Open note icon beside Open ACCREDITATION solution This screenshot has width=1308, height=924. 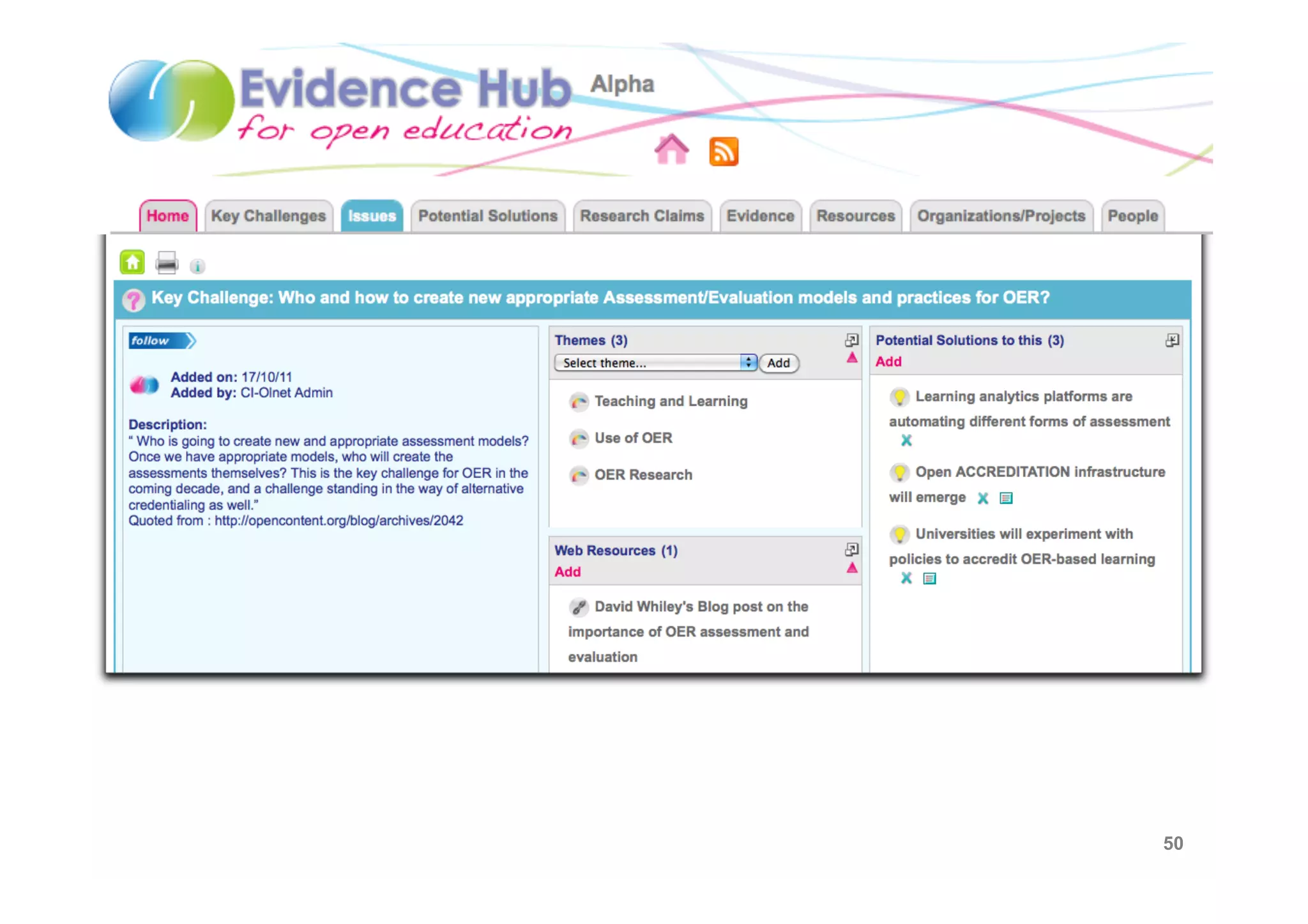(x=1006, y=498)
